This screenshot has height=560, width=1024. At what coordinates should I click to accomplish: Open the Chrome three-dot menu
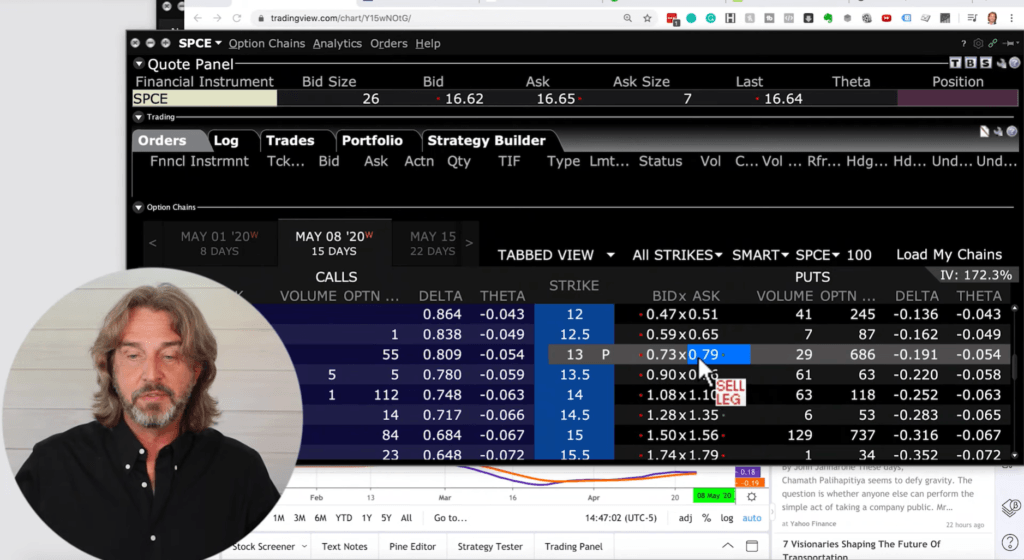[x=1012, y=18]
